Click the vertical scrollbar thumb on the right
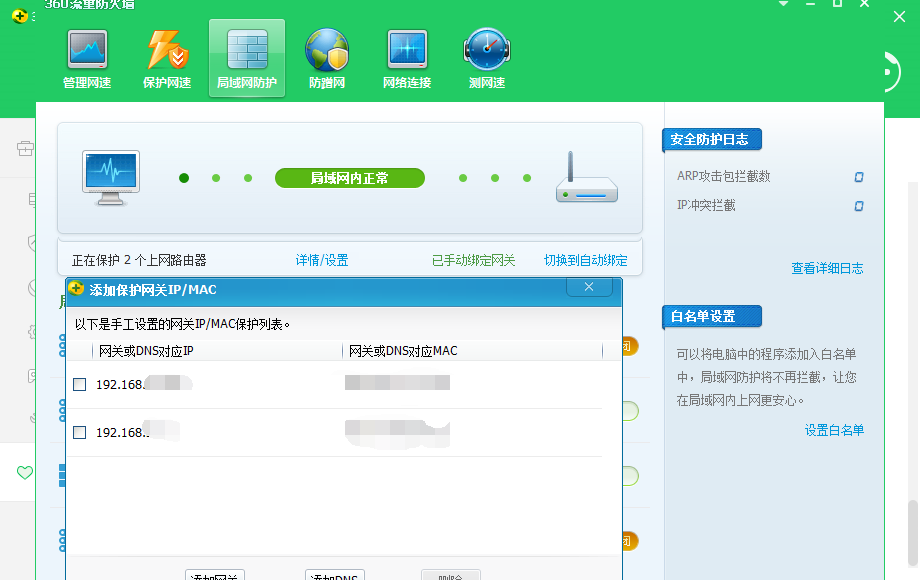The width and height of the screenshot is (920, 580). click(912, 532)
